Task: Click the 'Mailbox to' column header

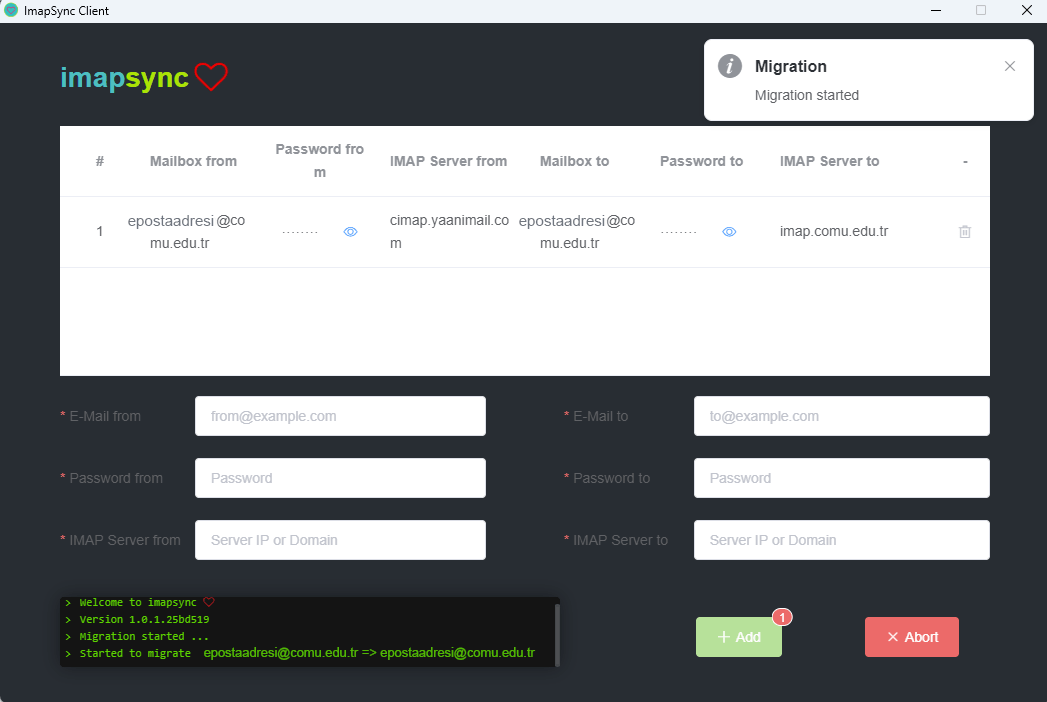Action: [x=574, y=161]
